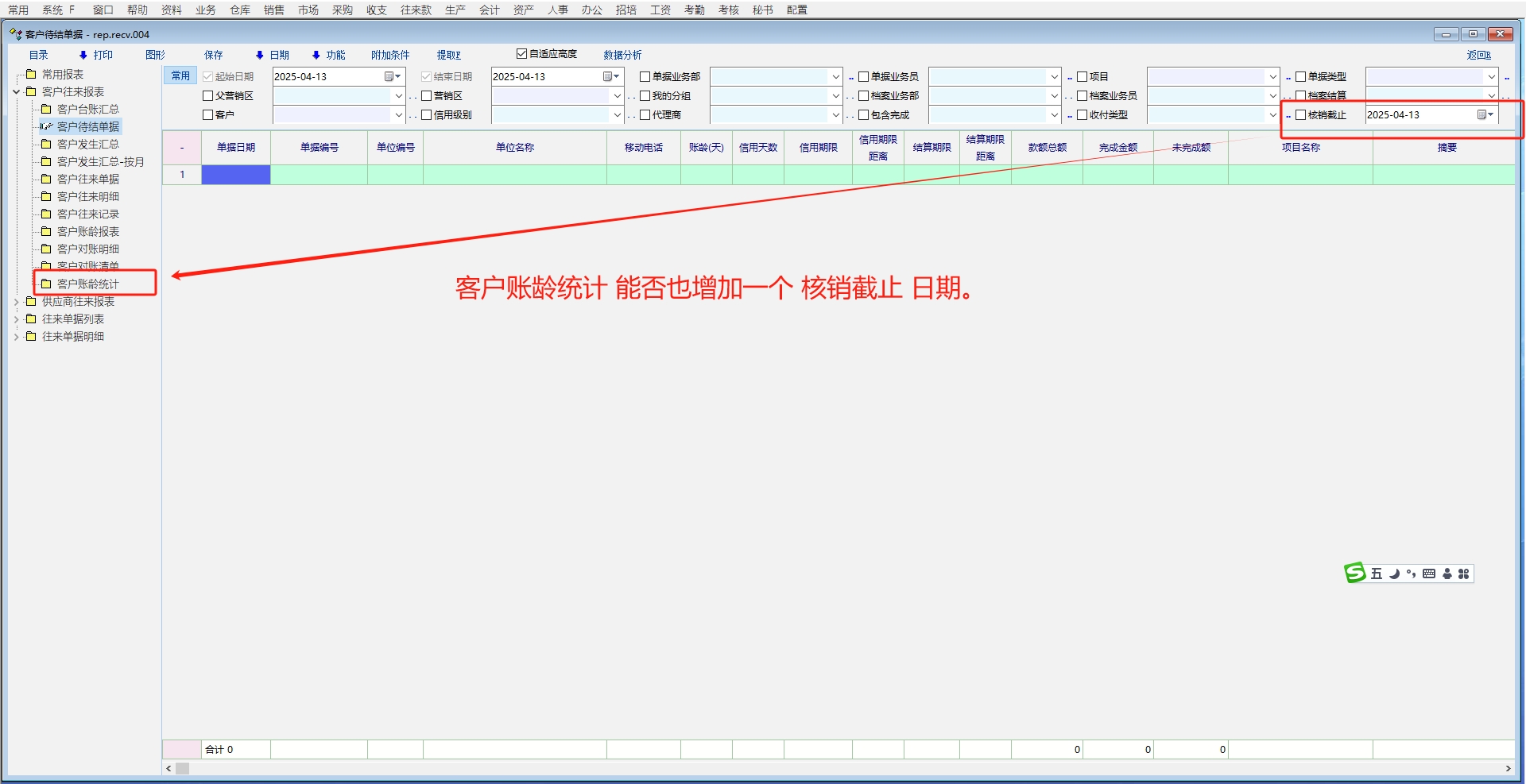
Task: Click the IME user account icon
Action: (1447, 574)
